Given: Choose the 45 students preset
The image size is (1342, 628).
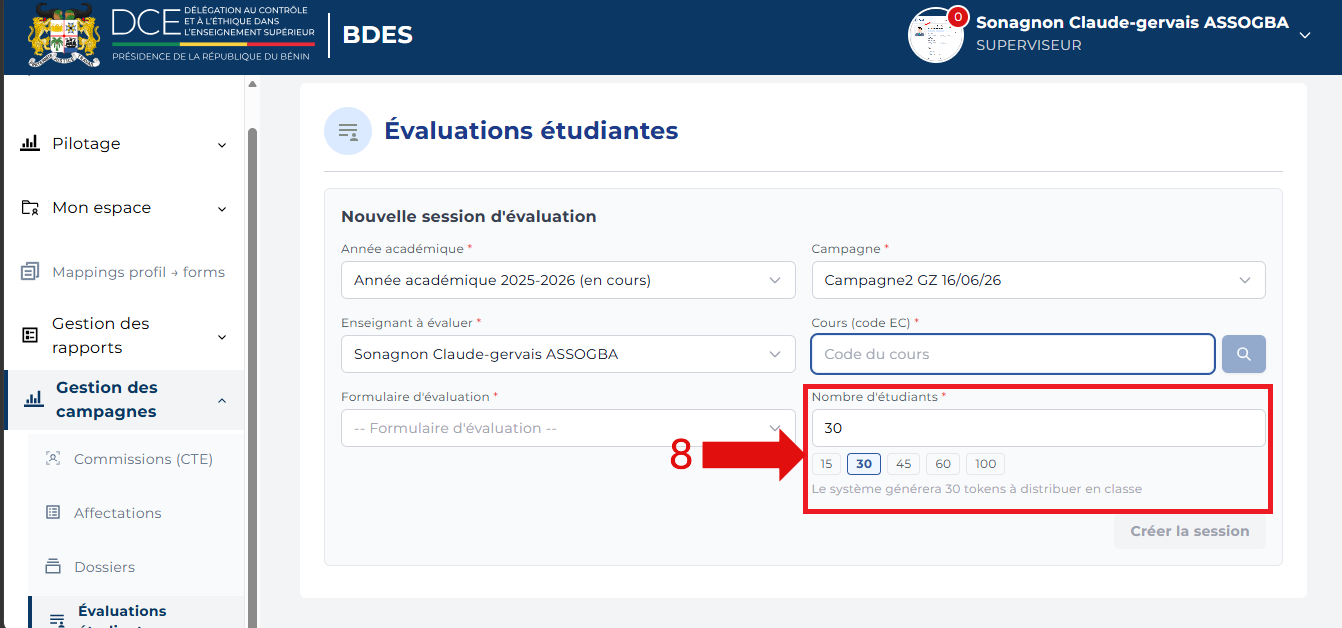Looking at the screenshot, I should tap(903, 464).
